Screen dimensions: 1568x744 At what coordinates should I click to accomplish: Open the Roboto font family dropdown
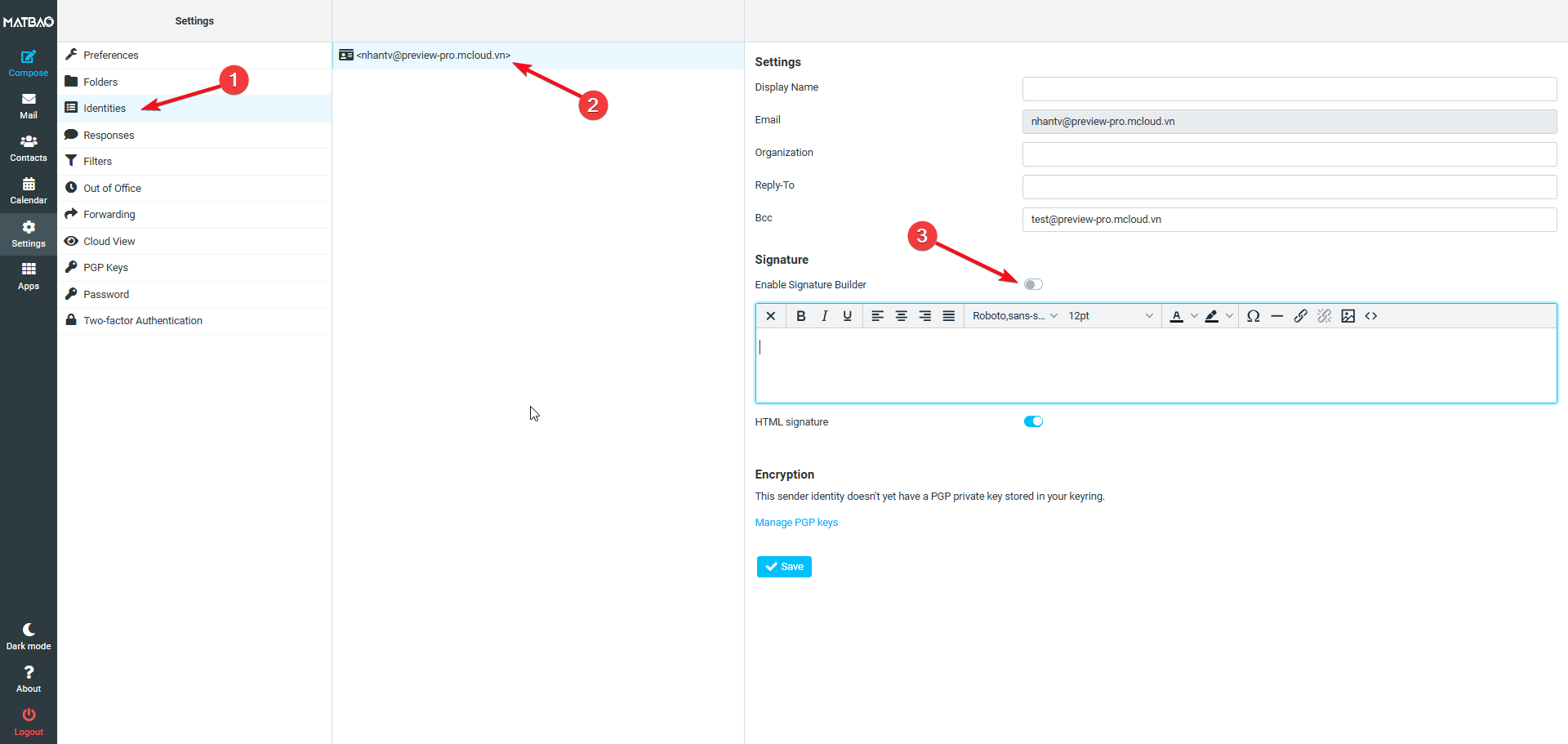pyautogui.click(x=1014, y=316)
